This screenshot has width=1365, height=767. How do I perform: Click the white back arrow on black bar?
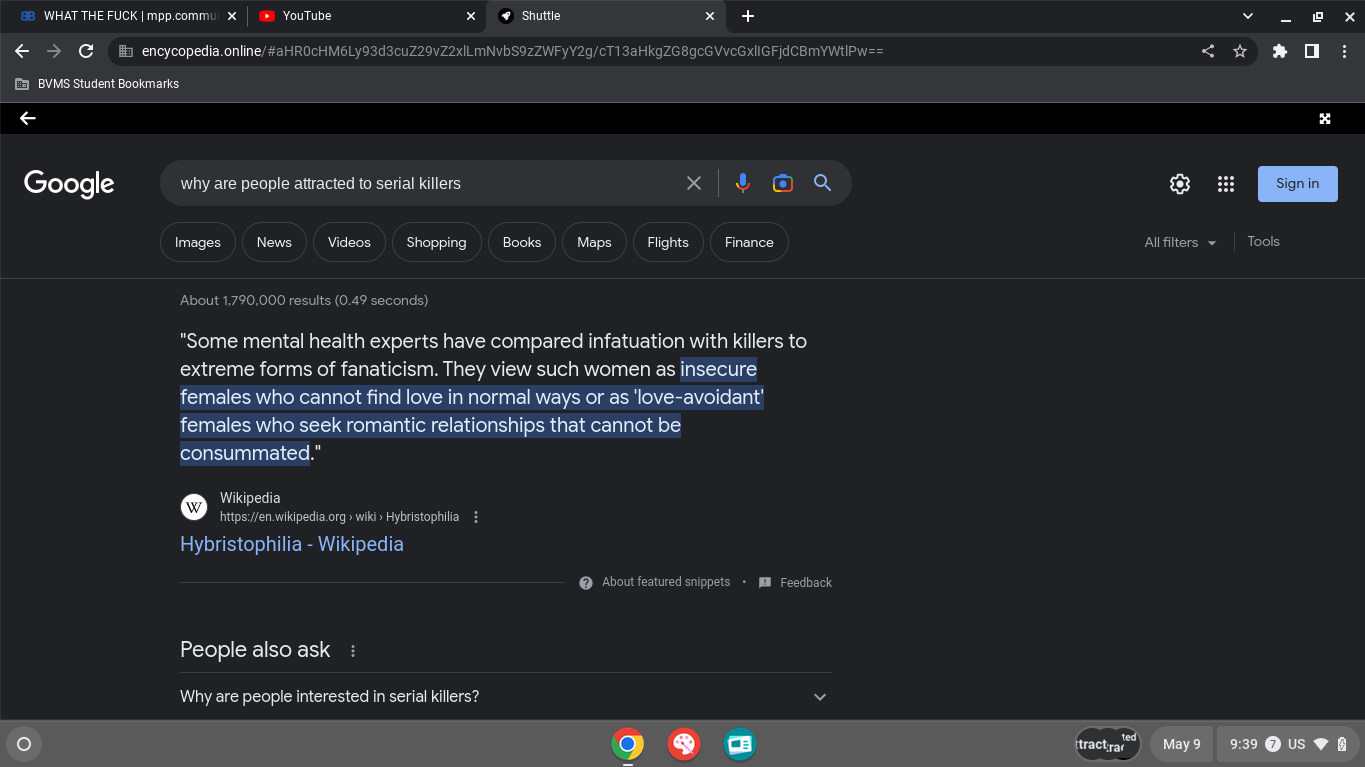coord(28,118)
